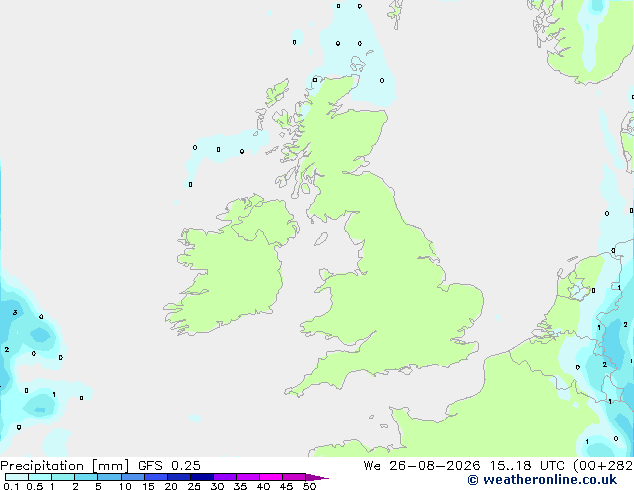Screen dimensions: 634x490
Task: Select the 0.1–0.5 mm legend swatch
Action: [x=17, y=477]
